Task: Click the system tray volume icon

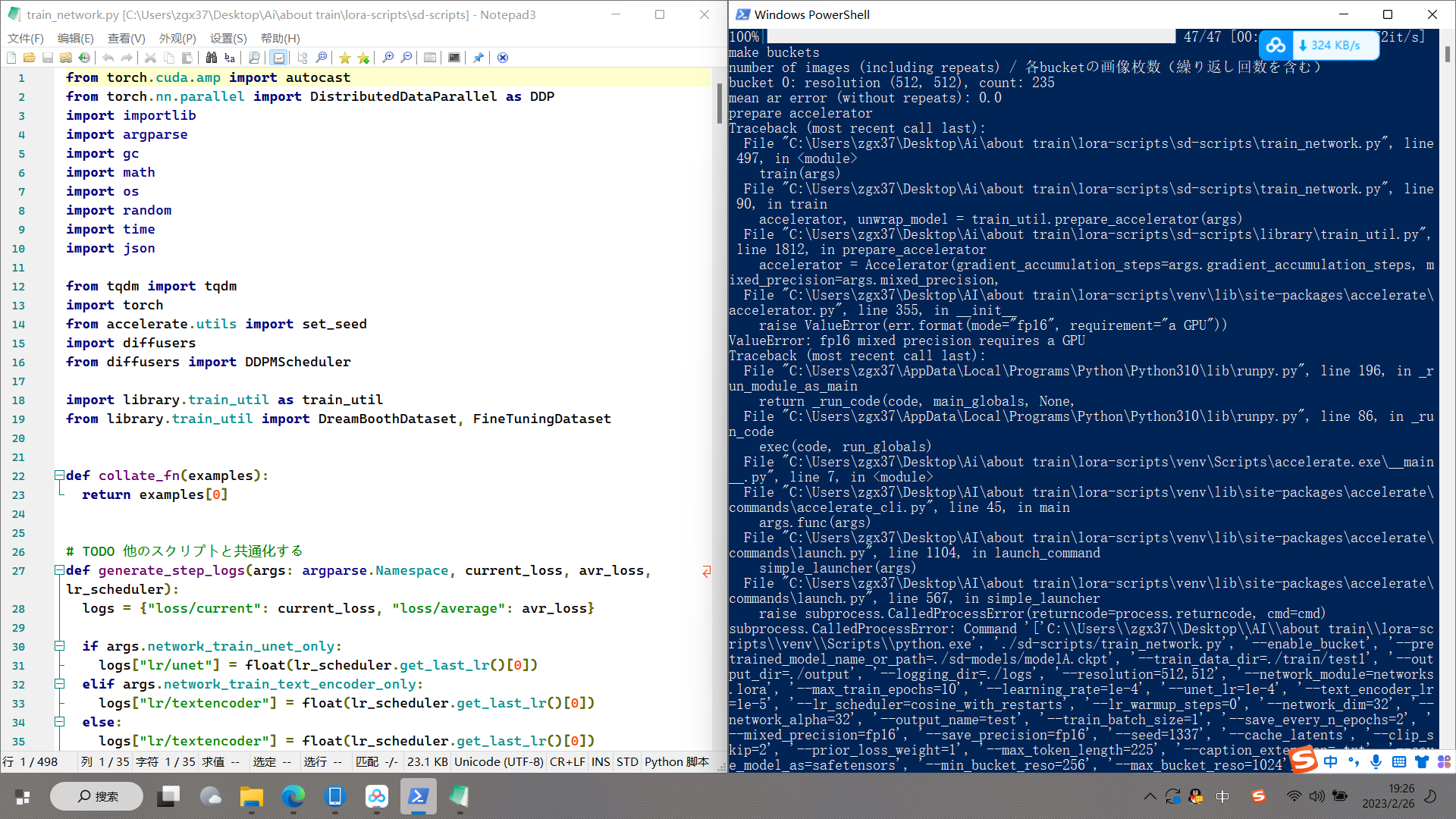Action: 1317,796
